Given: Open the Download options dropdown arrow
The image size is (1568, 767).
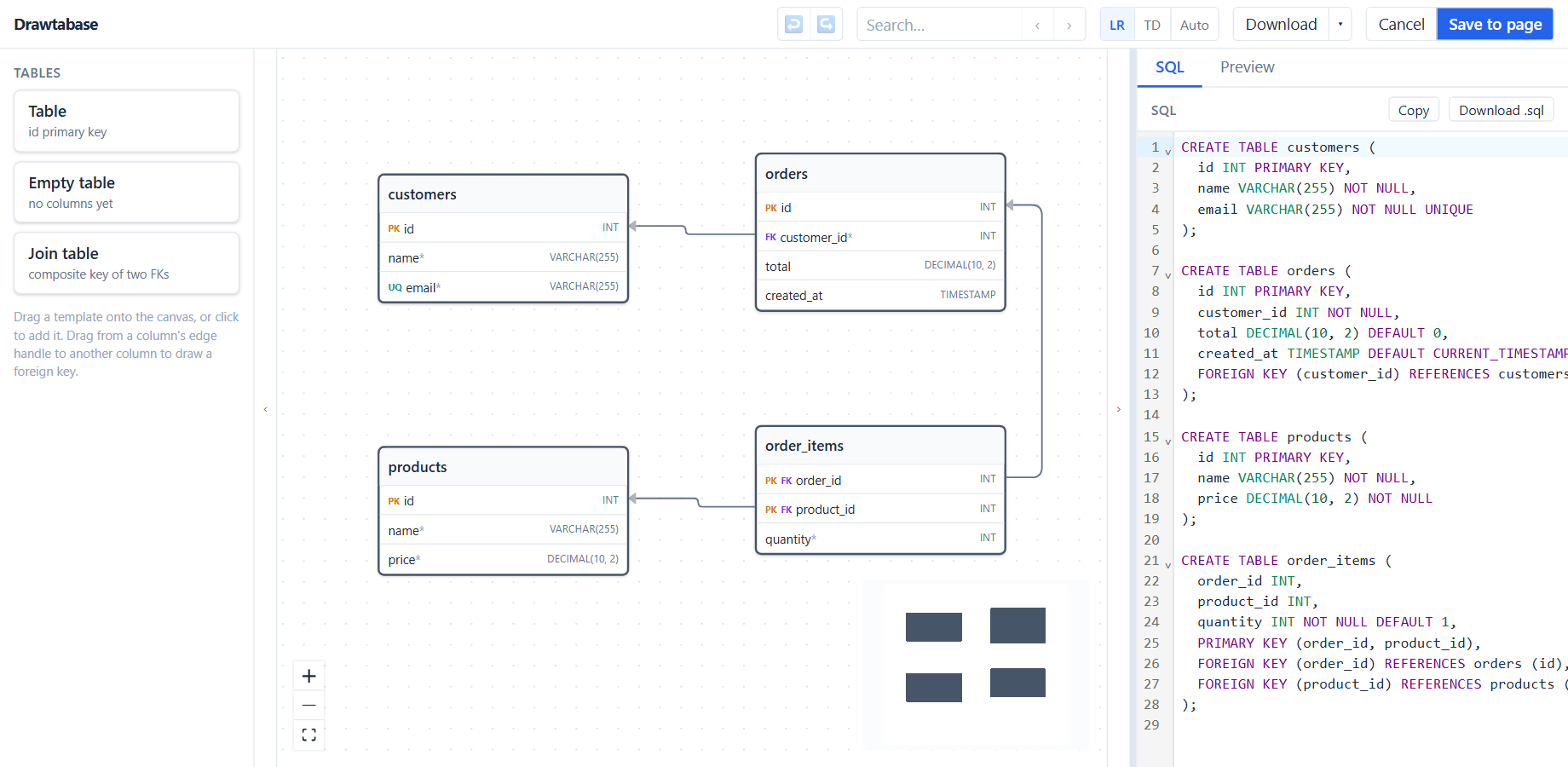Looking at the screenshot, I should (1340, 25).
